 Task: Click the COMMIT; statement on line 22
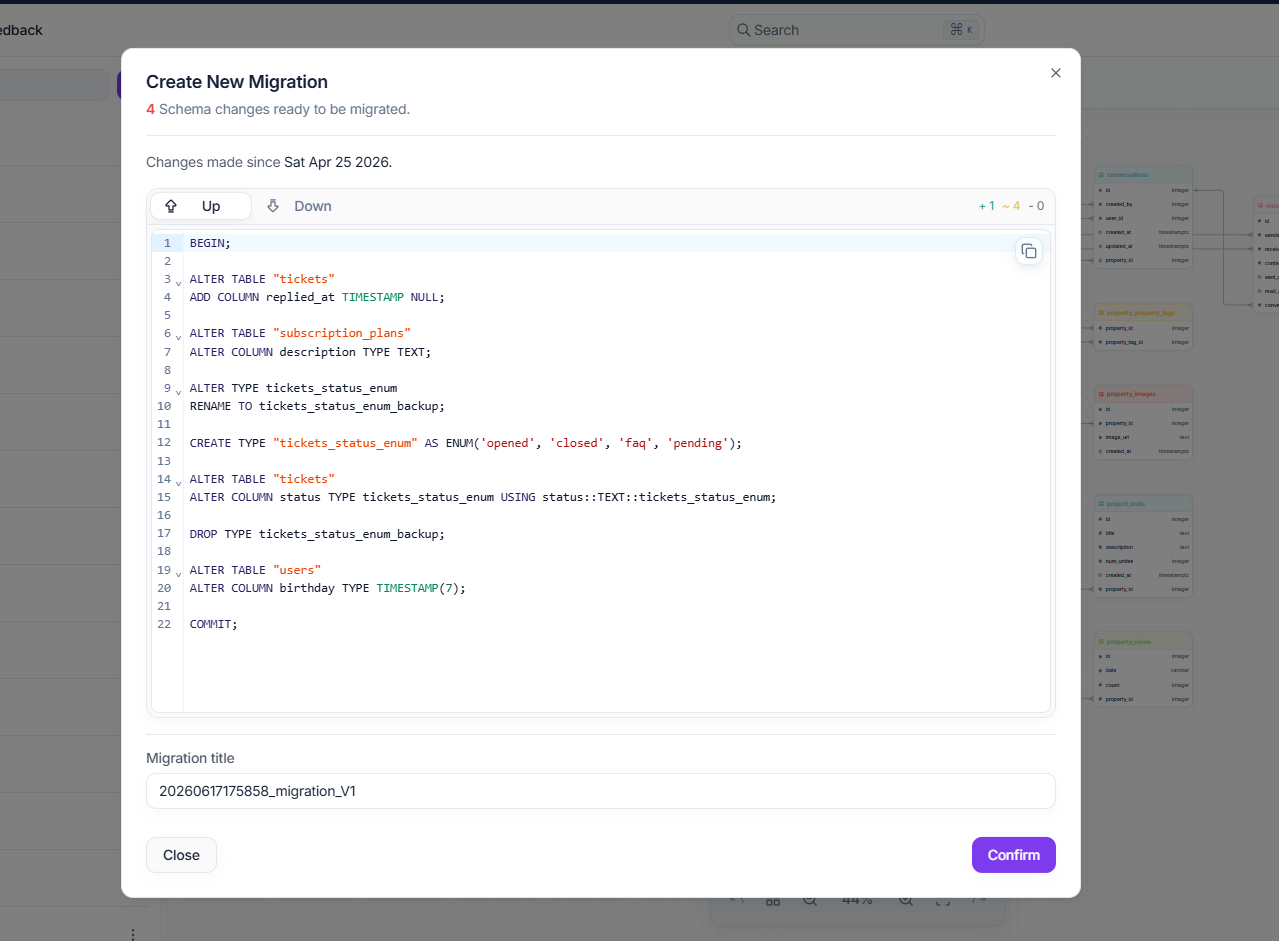coord(214,624)
